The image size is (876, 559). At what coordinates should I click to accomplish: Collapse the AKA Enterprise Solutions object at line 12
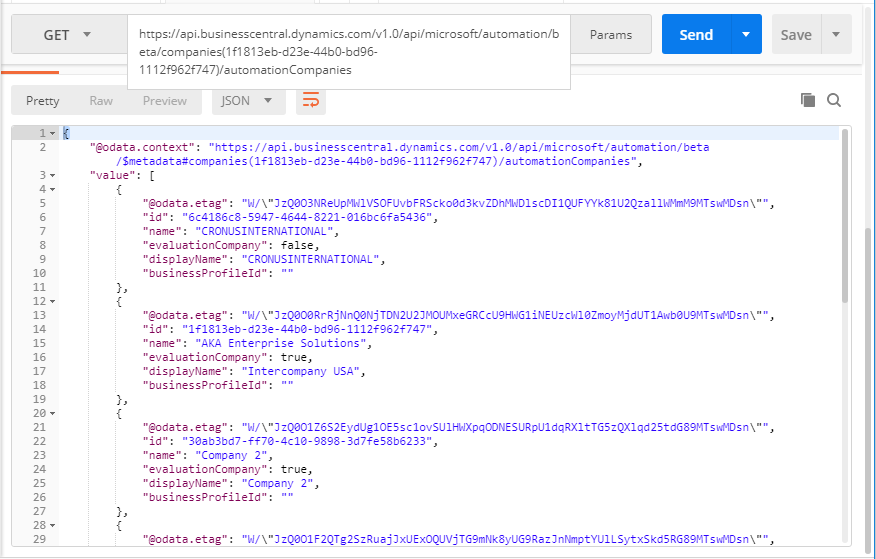coord(51,301)
